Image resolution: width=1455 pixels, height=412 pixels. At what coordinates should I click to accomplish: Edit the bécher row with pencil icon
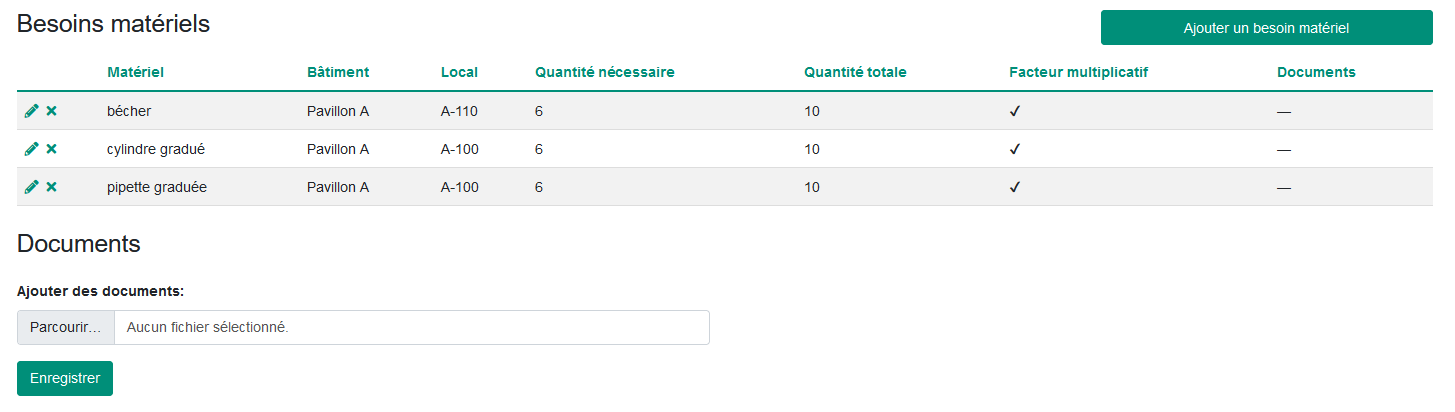(x=32, y=111)
